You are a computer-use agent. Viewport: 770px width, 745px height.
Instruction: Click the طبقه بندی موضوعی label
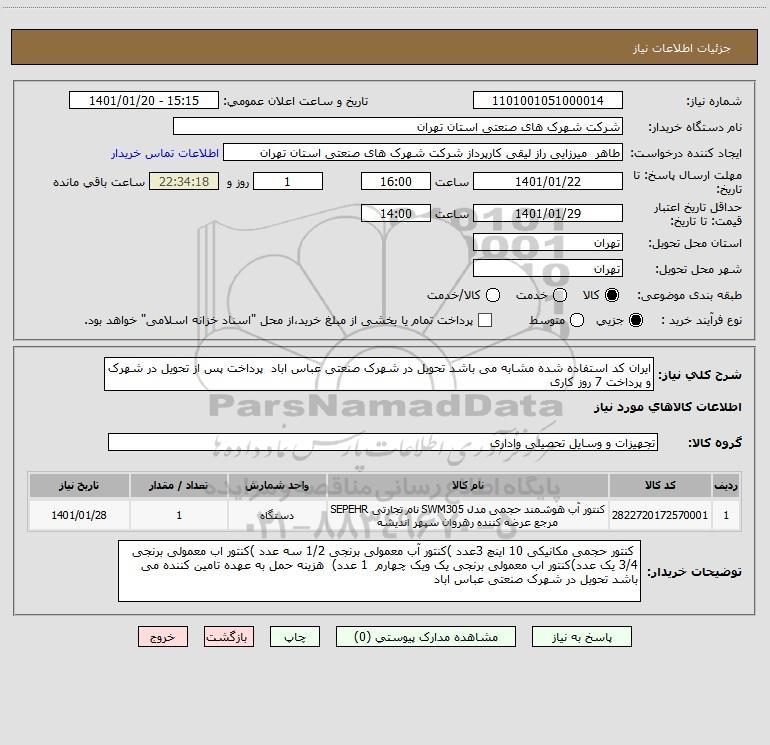click(x=689, y=296)
